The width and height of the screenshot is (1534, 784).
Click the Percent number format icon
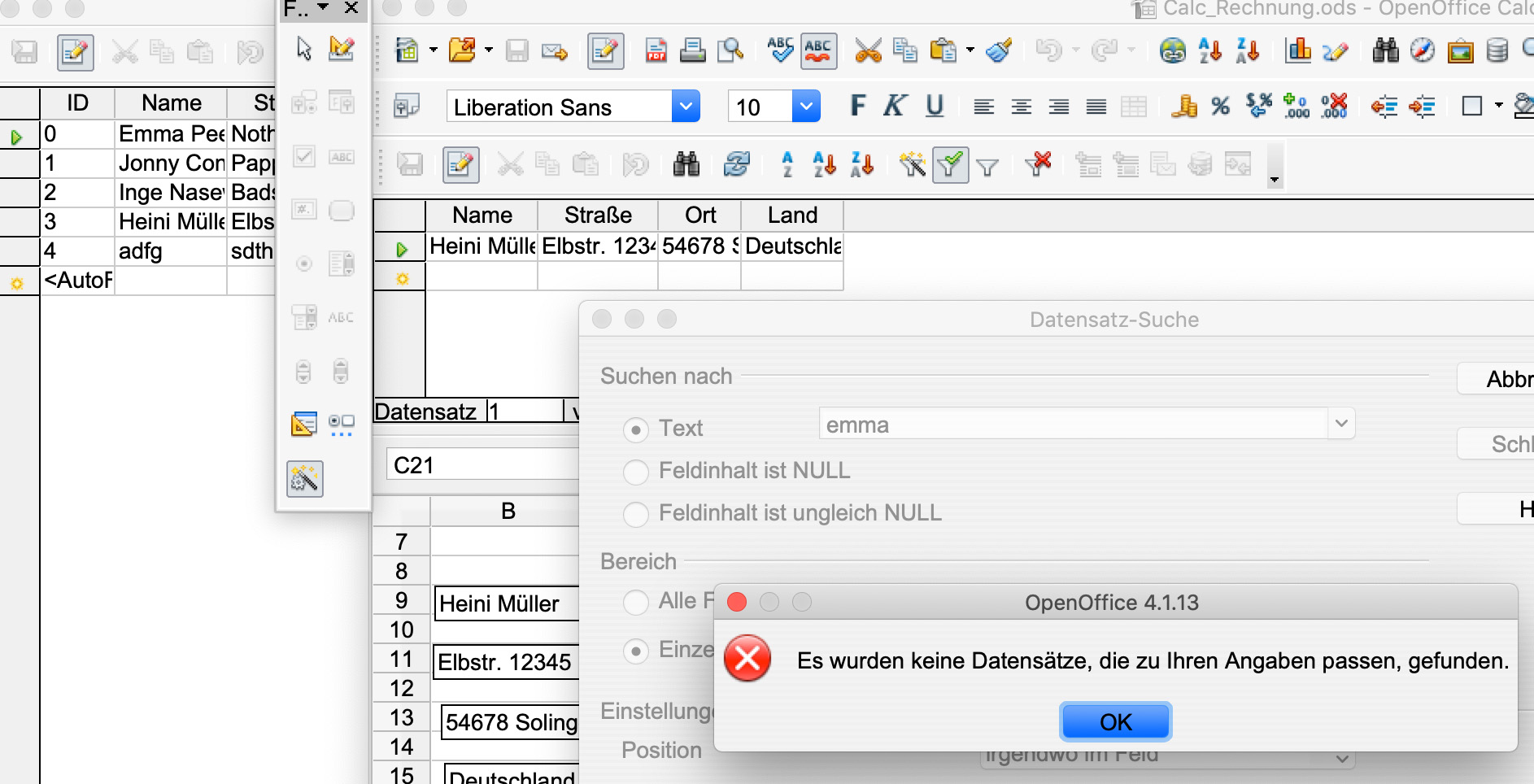click(x=1220, y=107)
